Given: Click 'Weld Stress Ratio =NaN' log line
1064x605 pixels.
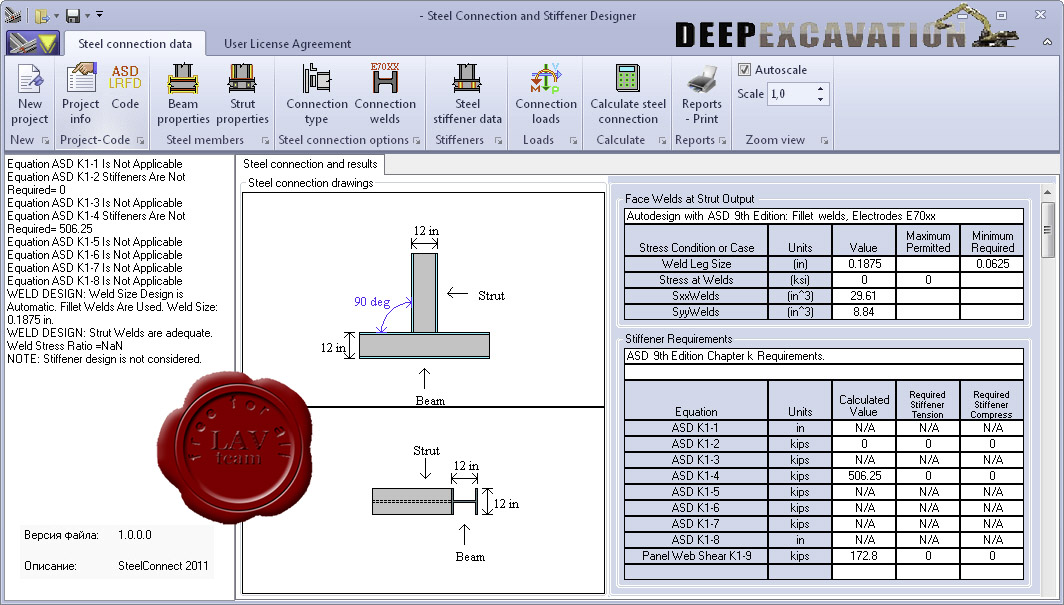Looking at the screenshot, I should (x=65, y=346).
